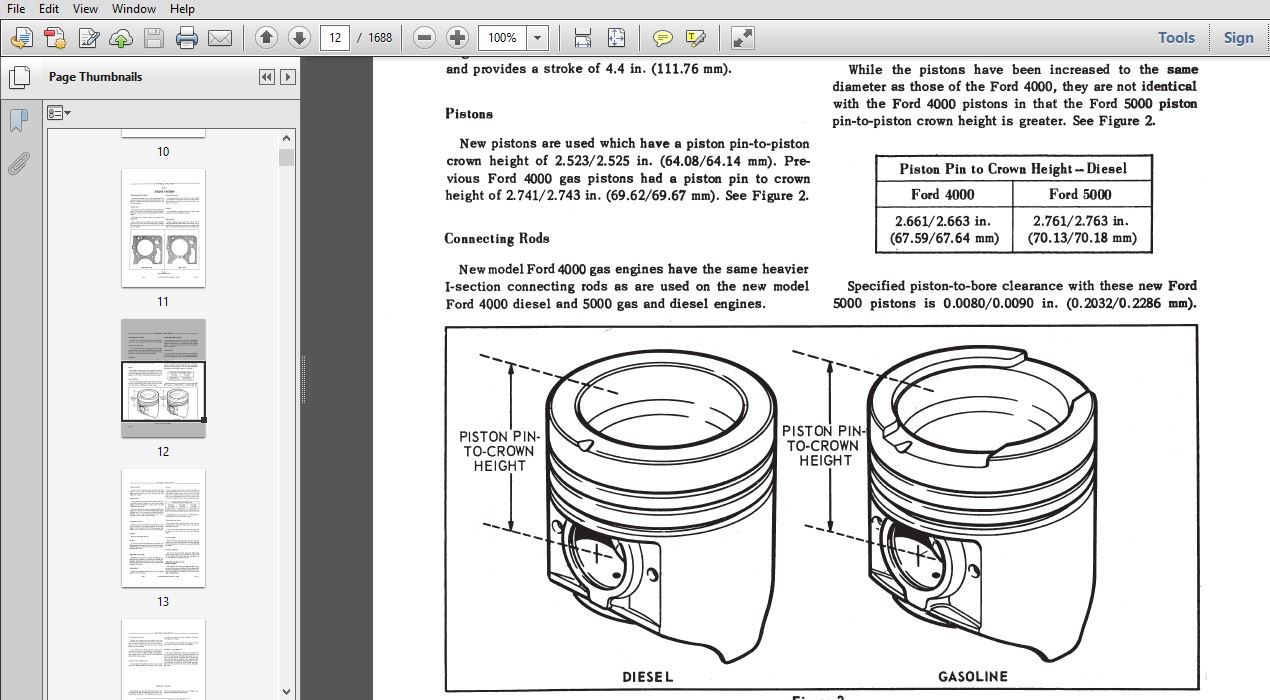Click the total pages '1688' text
Screen dimensions: 1270x700
click(x=380, y=38)
